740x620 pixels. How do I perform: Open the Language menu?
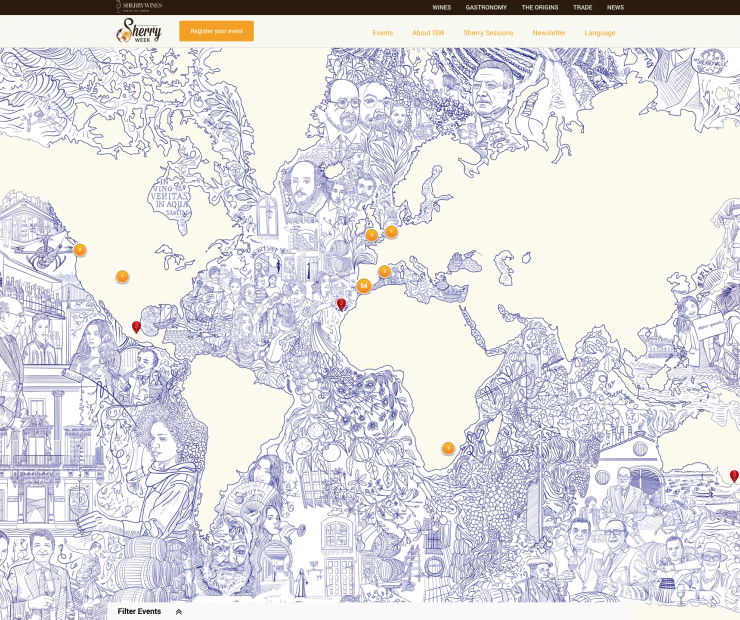[599, 33]
